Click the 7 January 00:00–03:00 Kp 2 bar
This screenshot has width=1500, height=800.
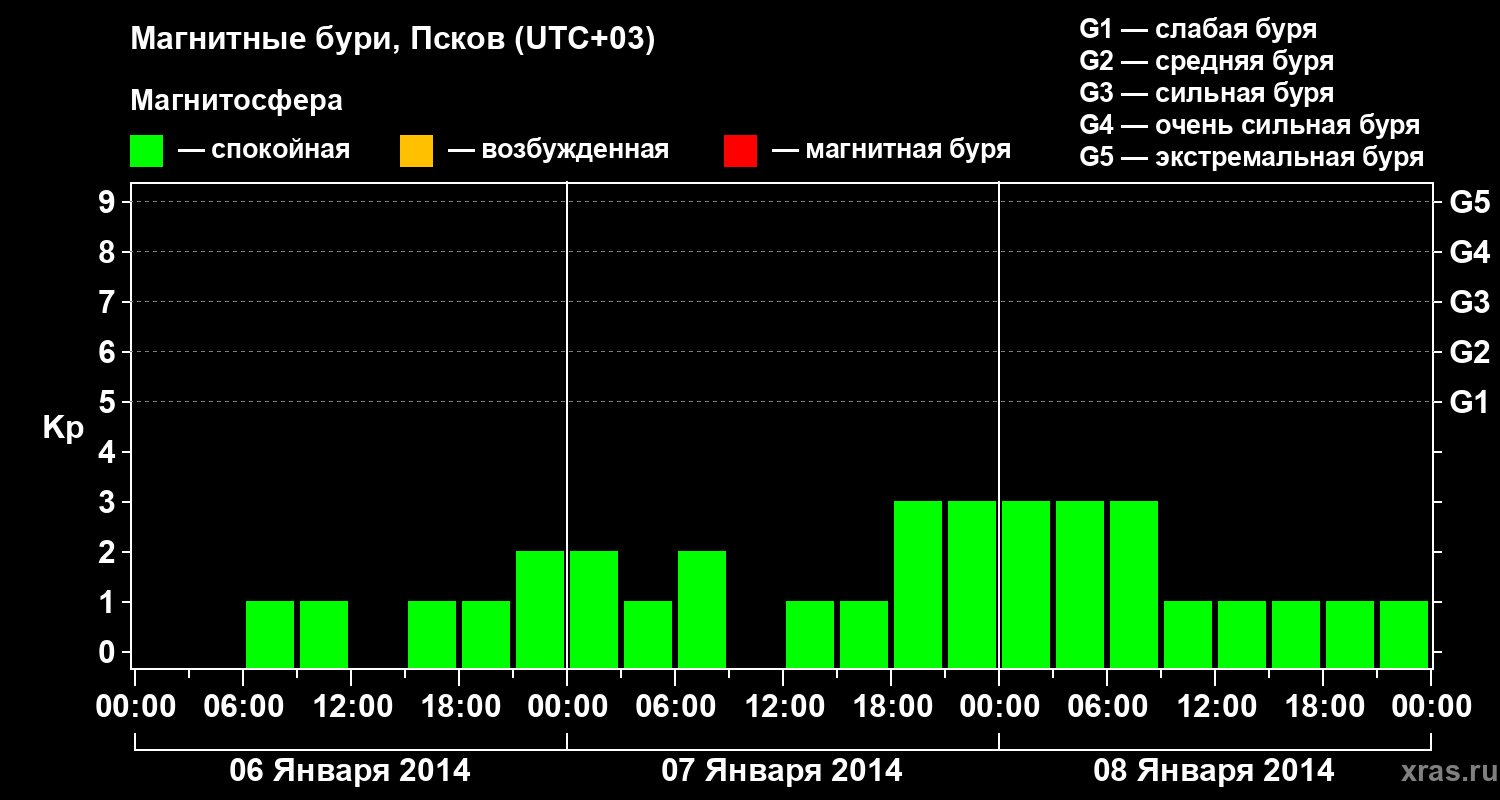click(594, 609)
